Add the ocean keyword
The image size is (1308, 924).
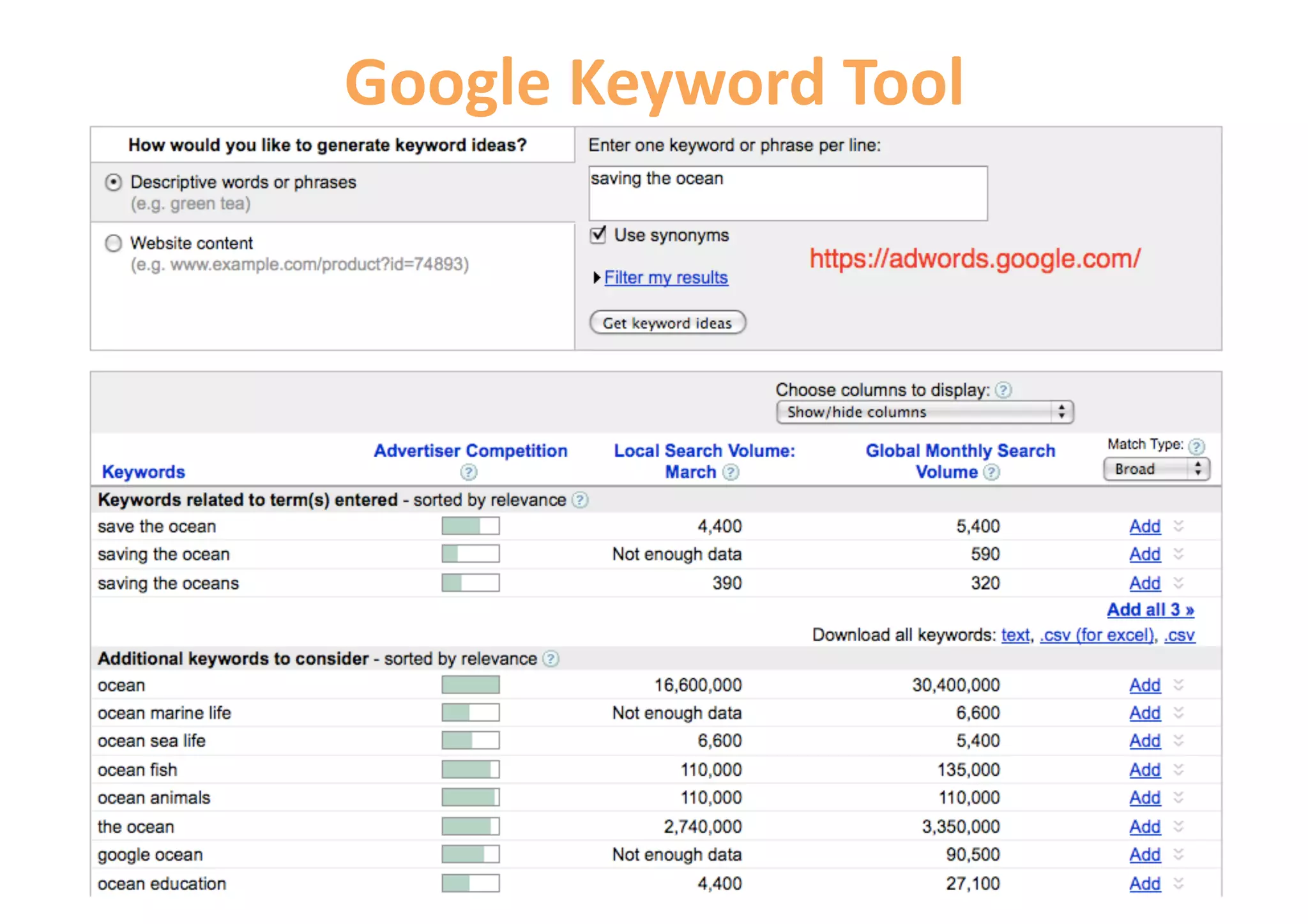pos(1144,685)
